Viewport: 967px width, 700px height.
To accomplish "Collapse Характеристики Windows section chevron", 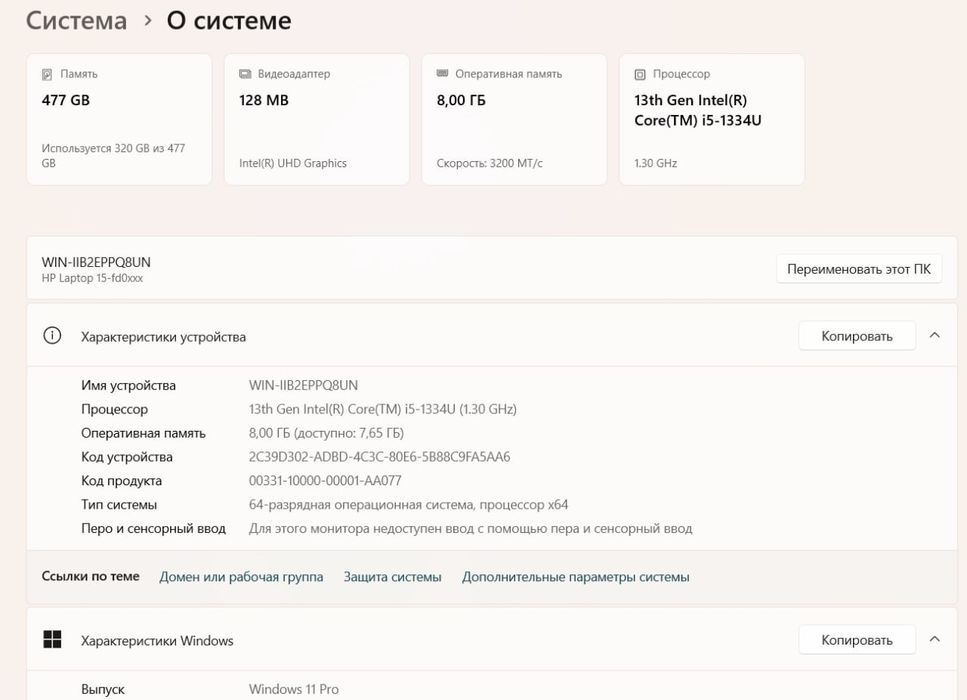I will (x=934, y=640).
